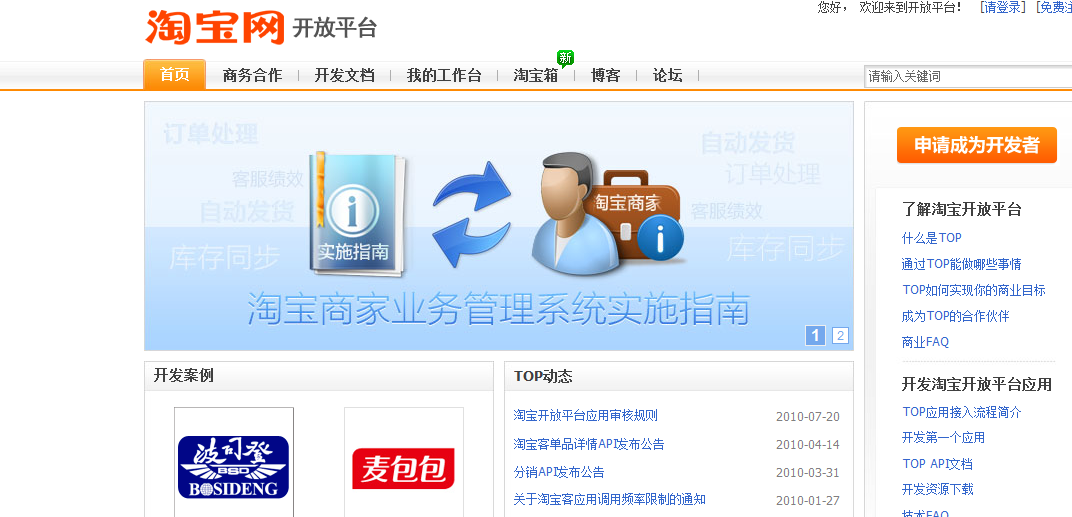Open the TOP应用接入流程简介 link

click(x=962, y=412)
